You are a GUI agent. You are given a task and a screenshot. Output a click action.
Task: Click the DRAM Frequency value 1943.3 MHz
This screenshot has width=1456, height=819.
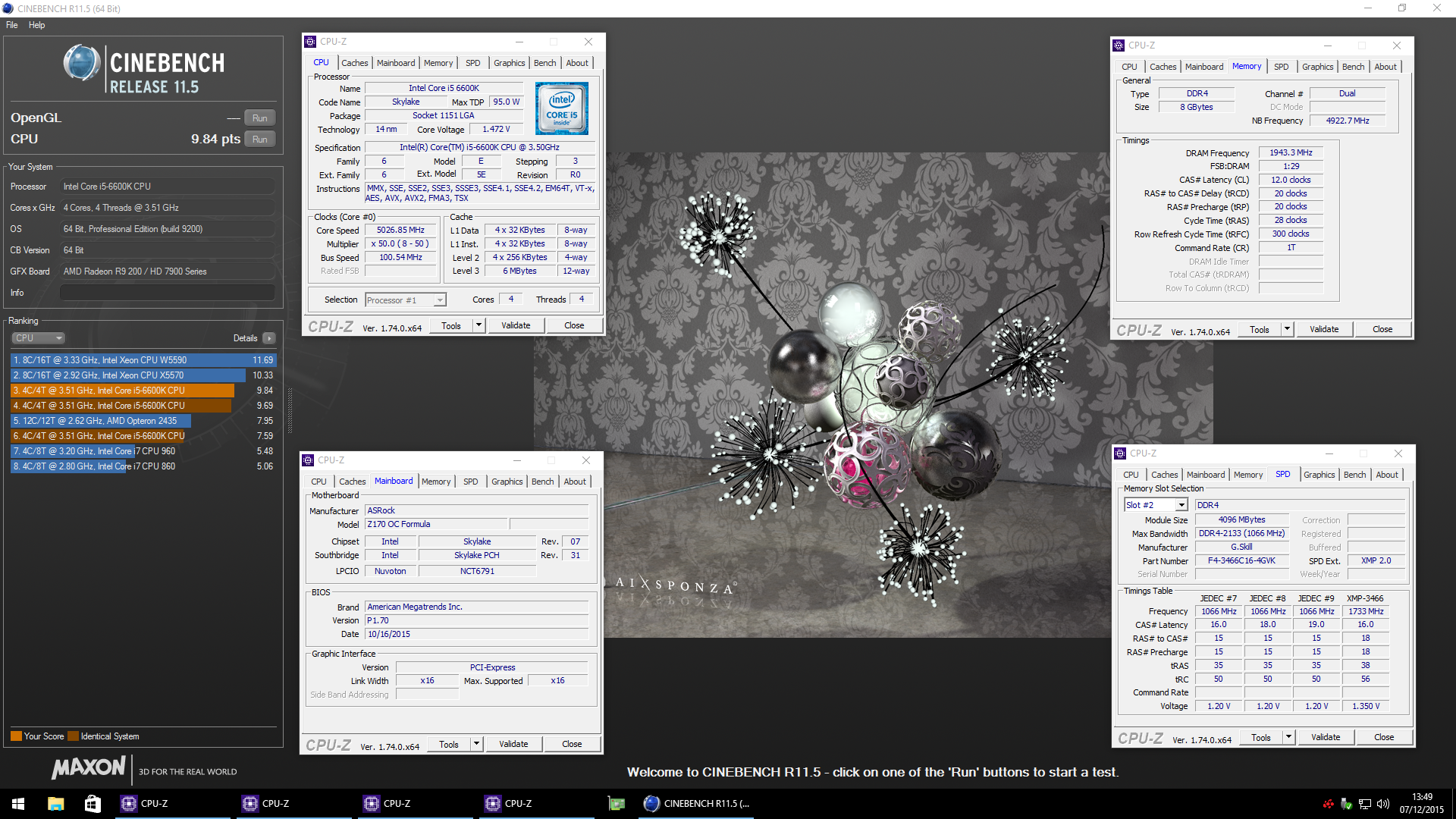click(1291, 153)
